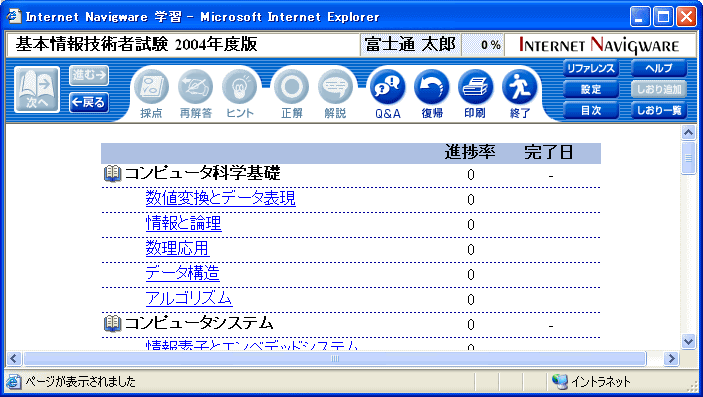Click the ヒント lightbulb icon

click(239, 87)
